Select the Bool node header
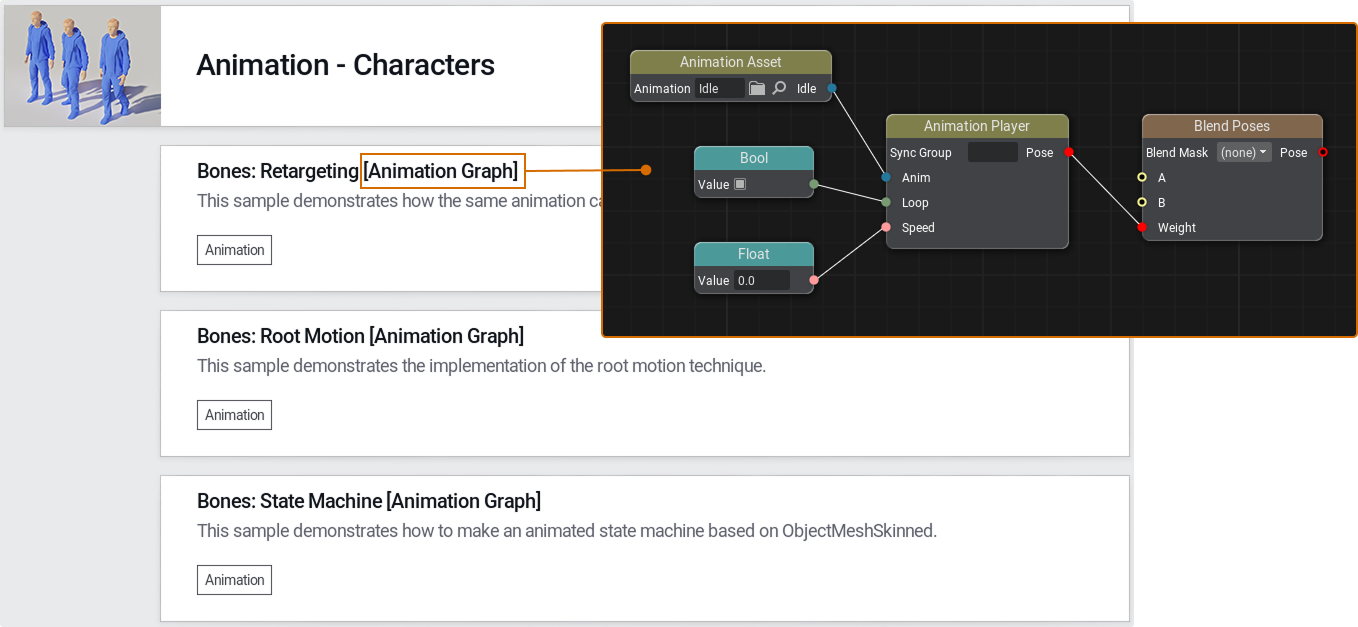Screen dimensions: 1358x627 click(754, 158)
